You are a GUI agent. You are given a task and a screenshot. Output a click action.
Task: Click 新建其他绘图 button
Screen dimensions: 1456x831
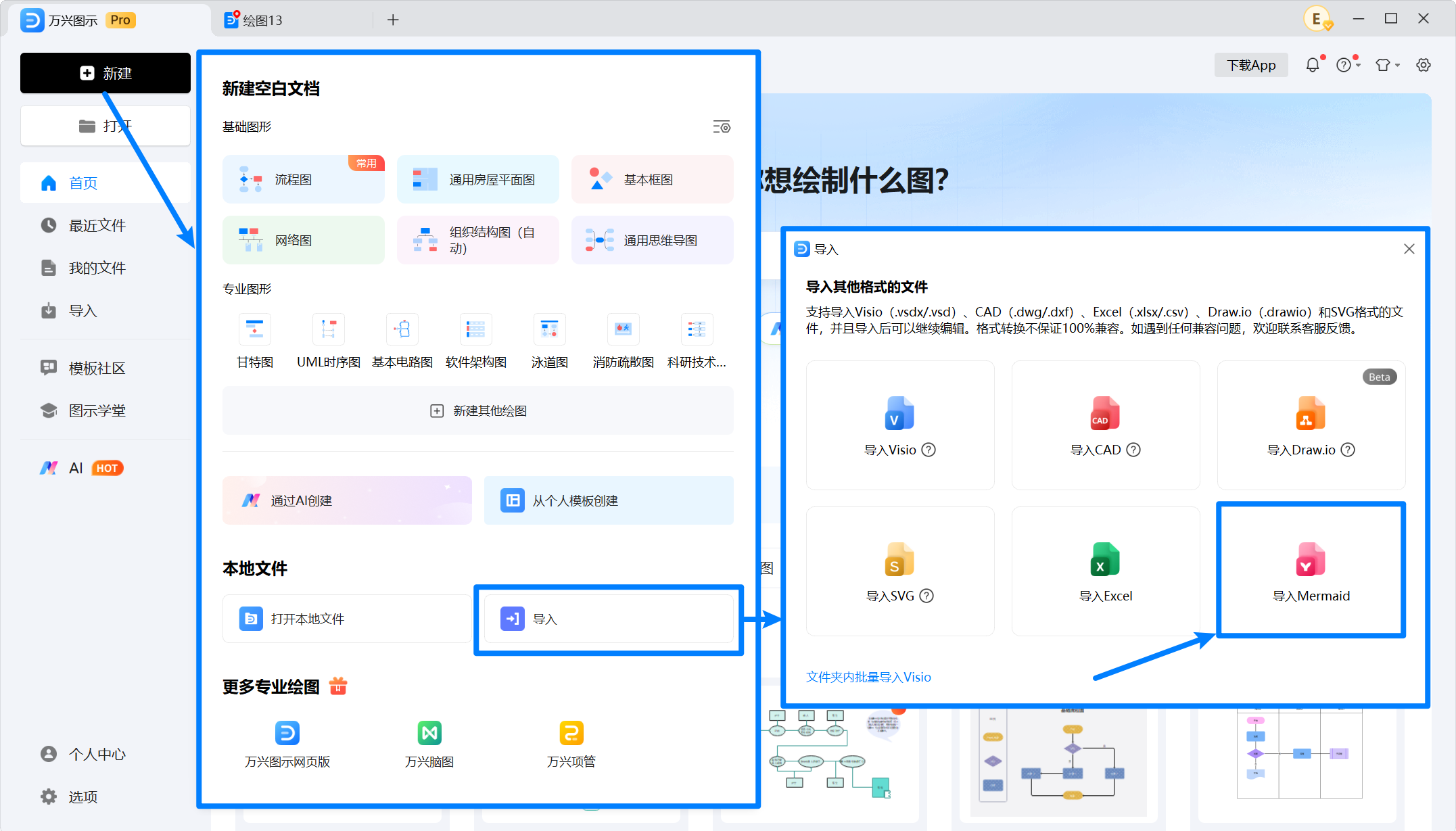478,410
